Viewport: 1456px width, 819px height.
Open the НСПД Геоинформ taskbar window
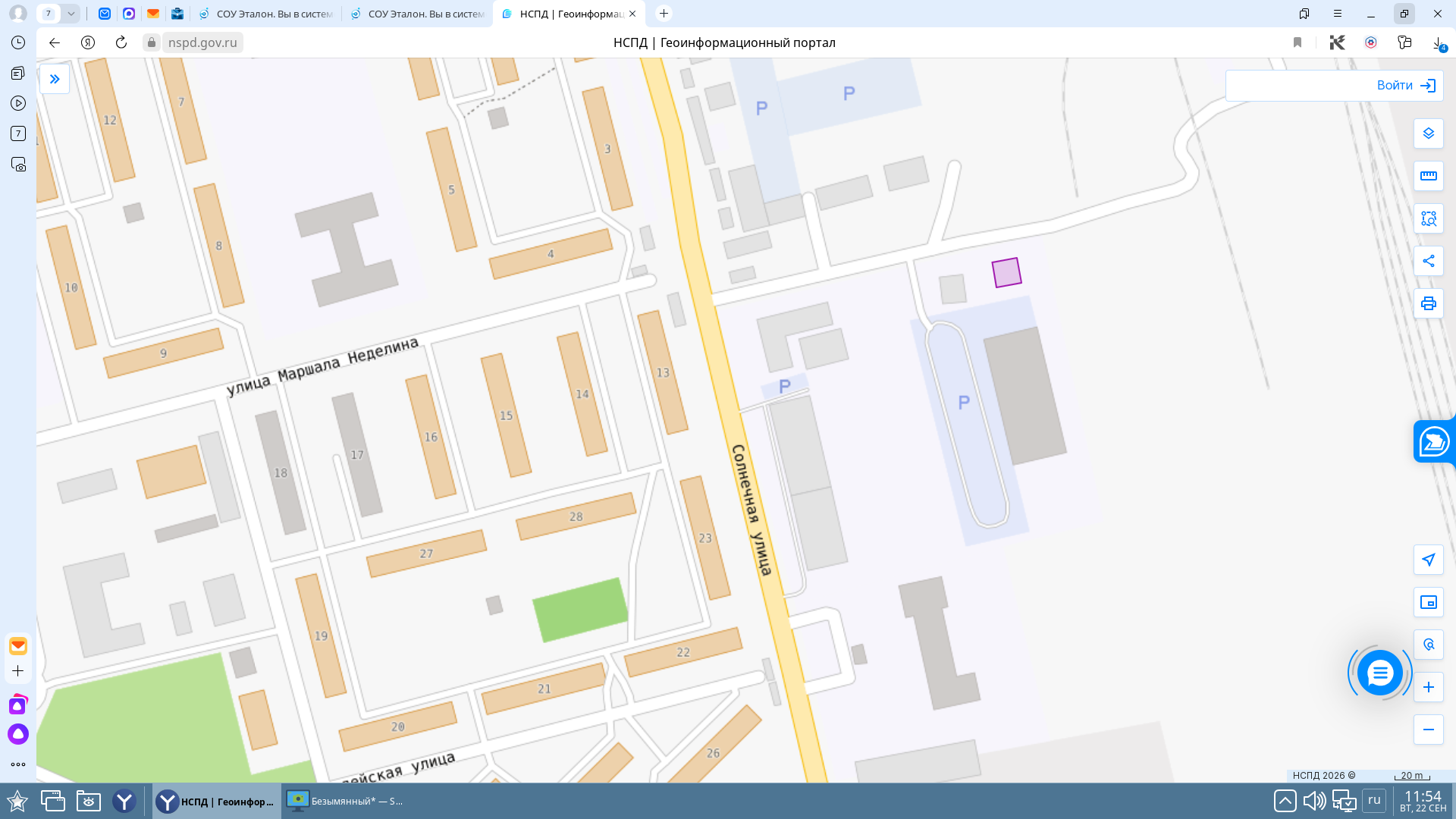click(x=217, y=801)
